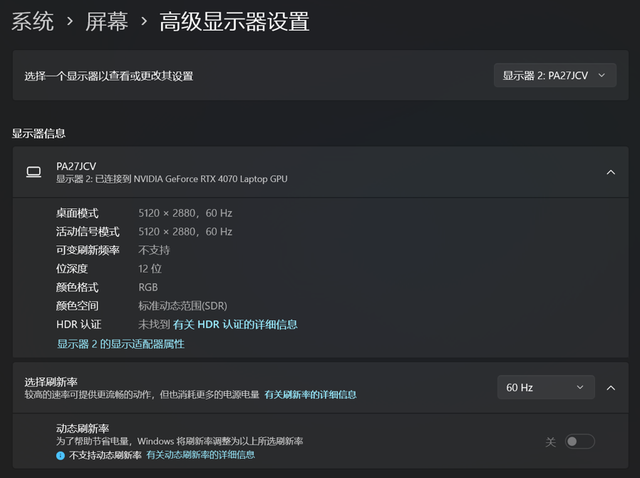
Task: Click the monitor icon beside PA27JCV
Action: point(33,172)
